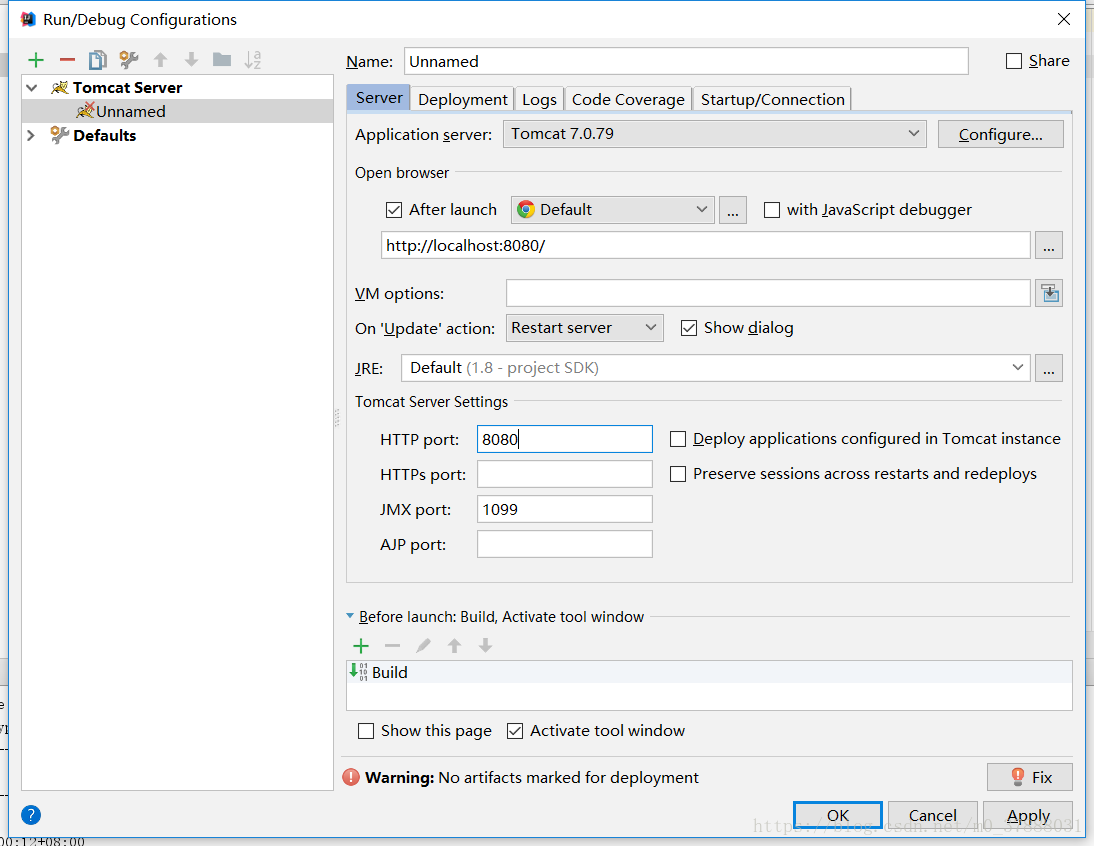Open the Code Coverage tab
This screenshot has height=846, width=1094.
[628, 99]
